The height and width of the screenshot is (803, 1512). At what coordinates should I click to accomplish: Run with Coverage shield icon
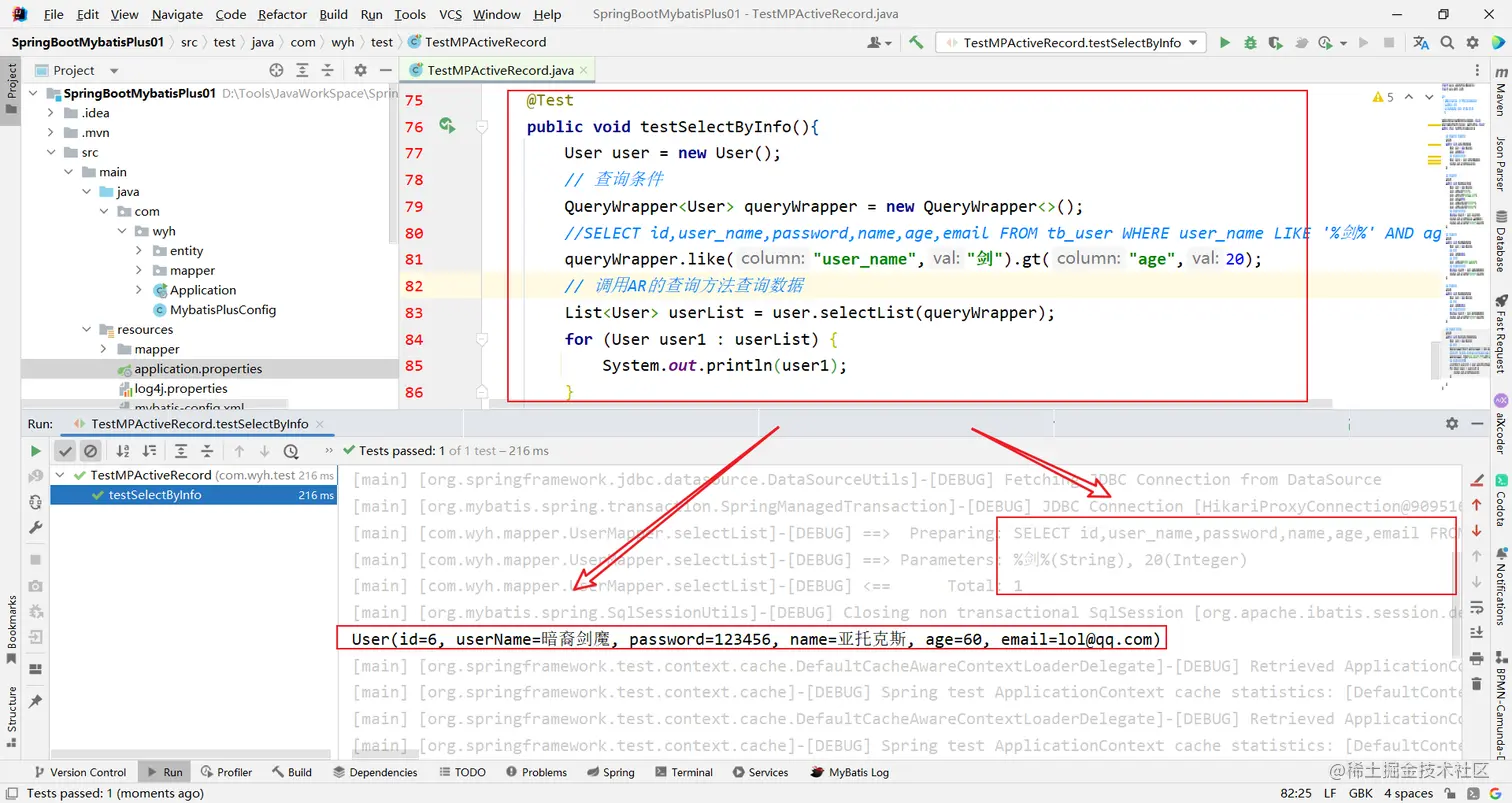click(x=1275, y=42)
